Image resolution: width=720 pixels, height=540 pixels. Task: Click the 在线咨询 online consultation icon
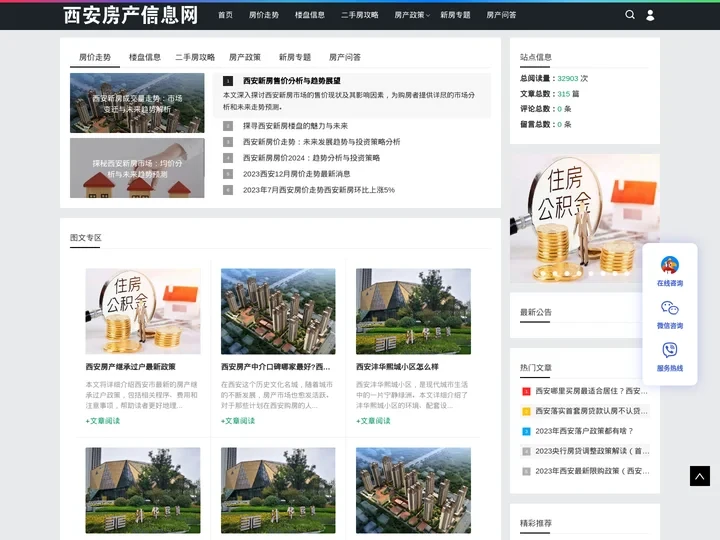[669, 265]
